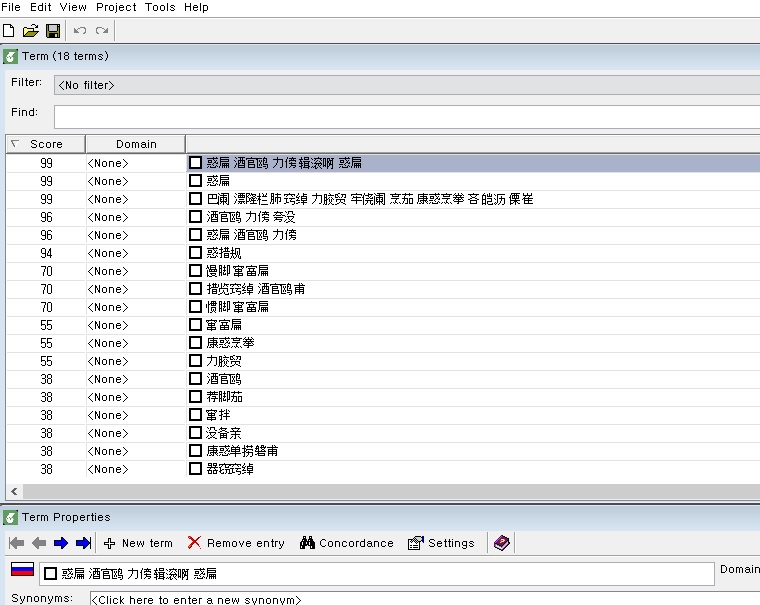Save using the floppy disk icon
760x605 pixels.
[53, 31]
